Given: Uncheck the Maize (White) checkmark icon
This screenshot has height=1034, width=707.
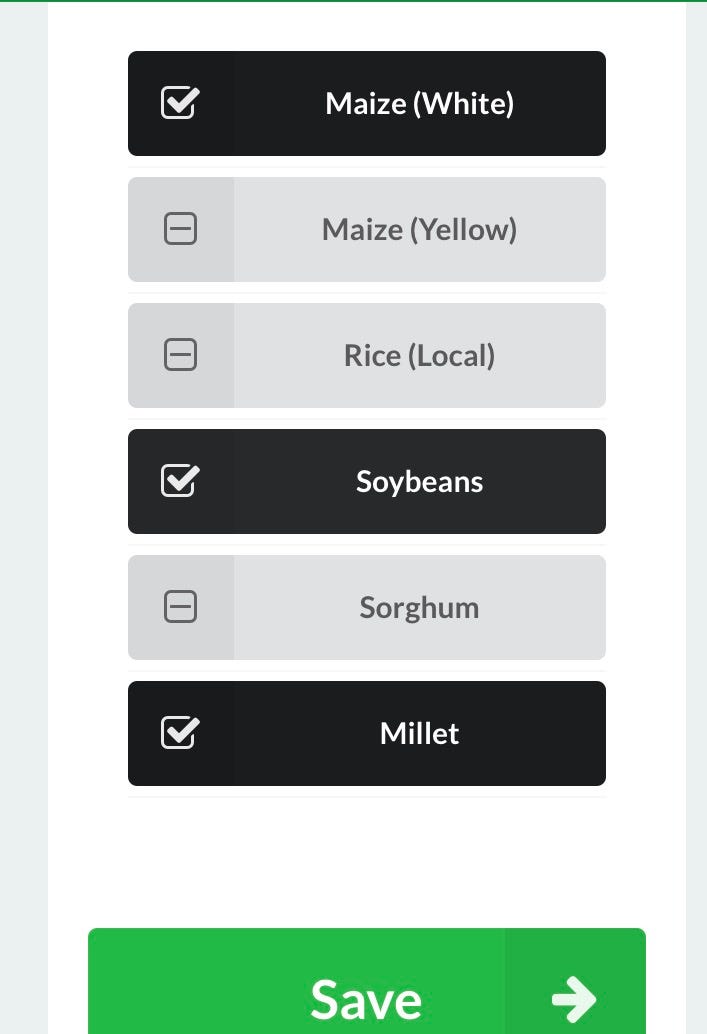Looking at the screenshot, I should pyautogui.click(x=180, y=103).
